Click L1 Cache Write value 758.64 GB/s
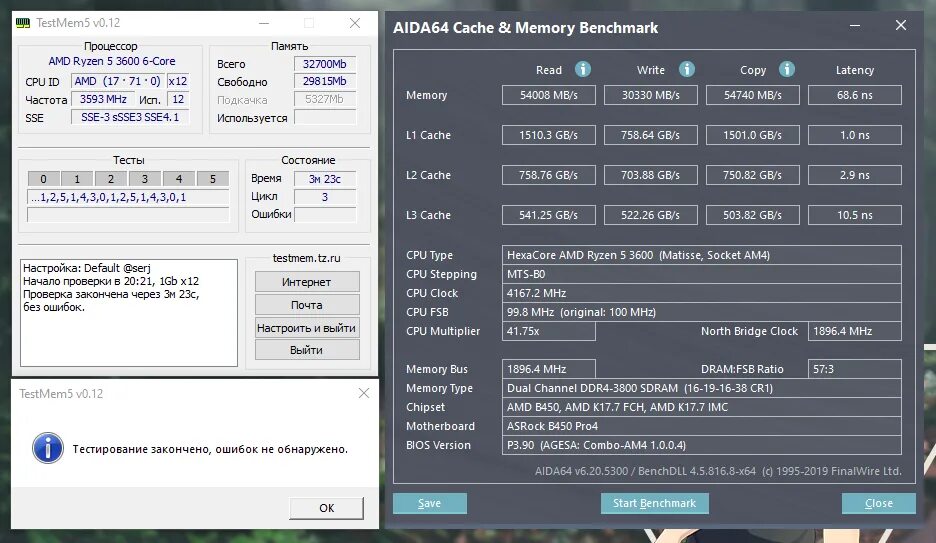This screenshot has width=936, height=543. [651, 135]
